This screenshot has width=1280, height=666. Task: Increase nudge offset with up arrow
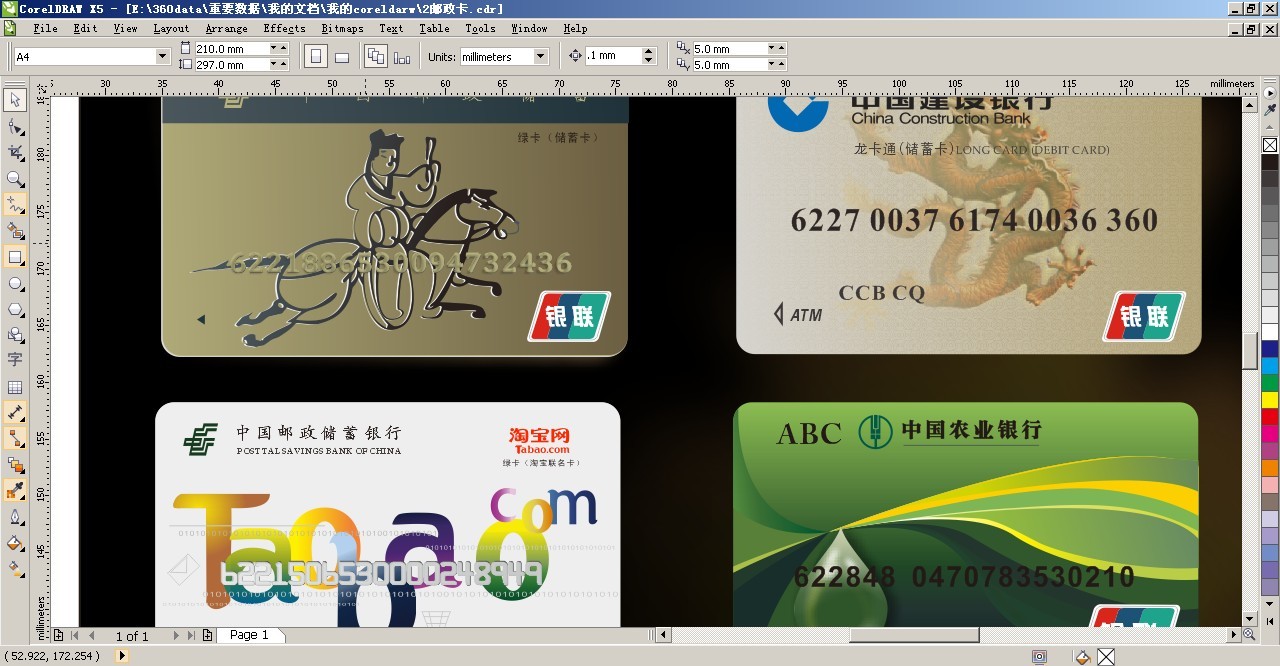pyautogui.click(x=649, y=52)
